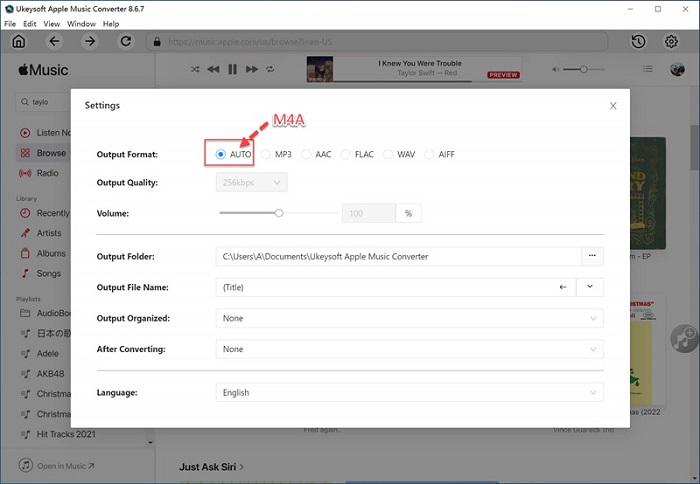Adjust the Volume slider in Settings

(x=279, y=212)
